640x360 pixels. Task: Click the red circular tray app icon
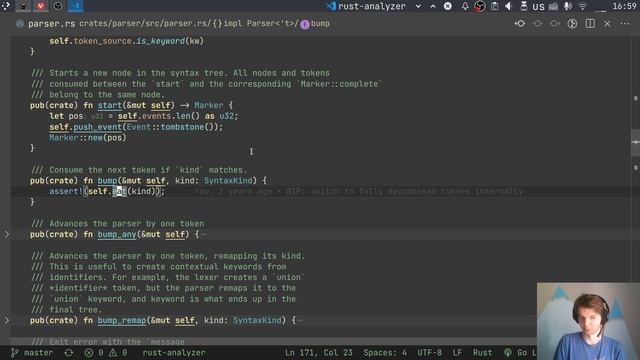click(x=480, y=6)
